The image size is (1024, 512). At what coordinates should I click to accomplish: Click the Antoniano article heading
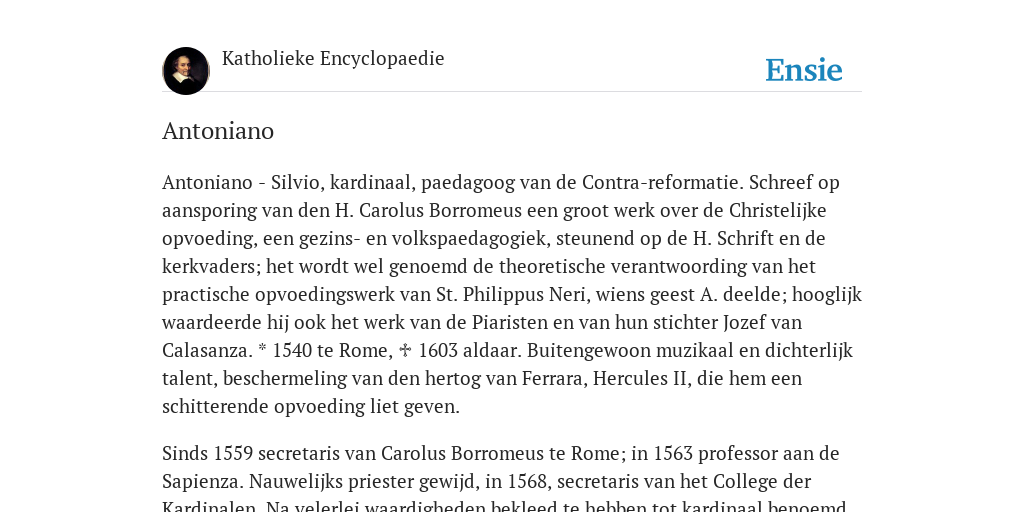pyautogui.click(x=218, y=131)
